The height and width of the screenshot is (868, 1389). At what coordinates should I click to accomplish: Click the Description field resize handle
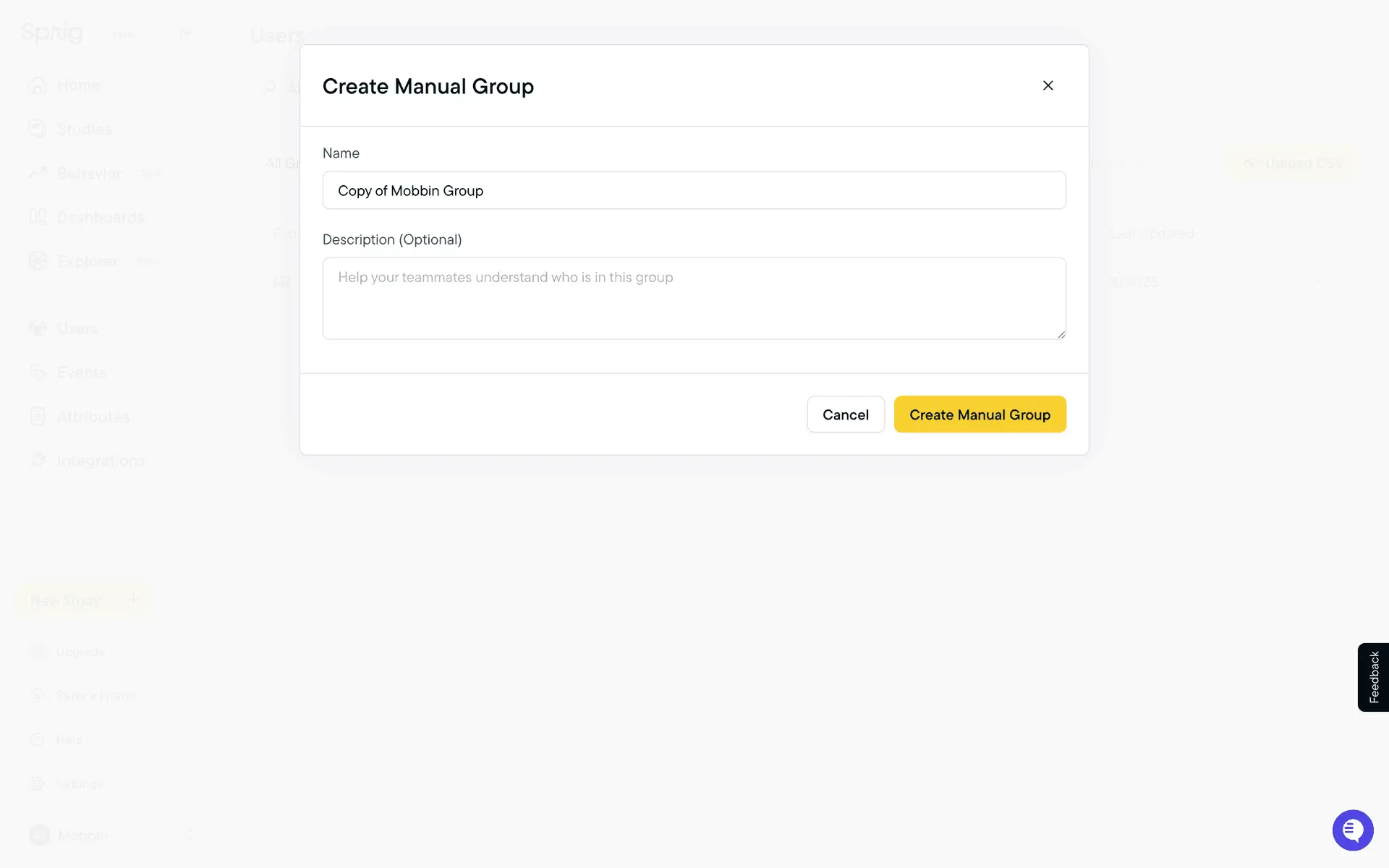coord(1061,334)
